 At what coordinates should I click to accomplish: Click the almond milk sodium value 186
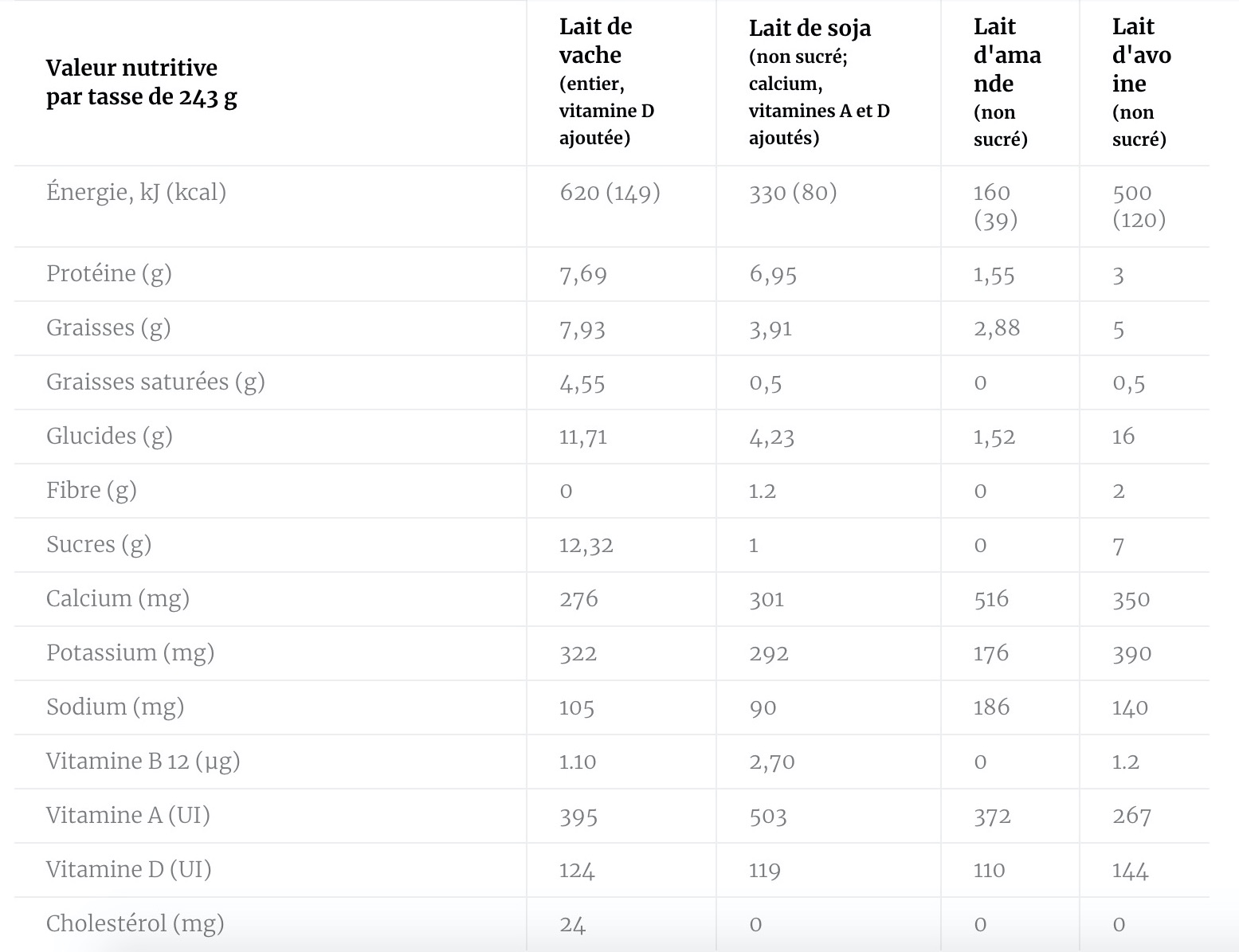pyautogui.click(x=991, y=707)
